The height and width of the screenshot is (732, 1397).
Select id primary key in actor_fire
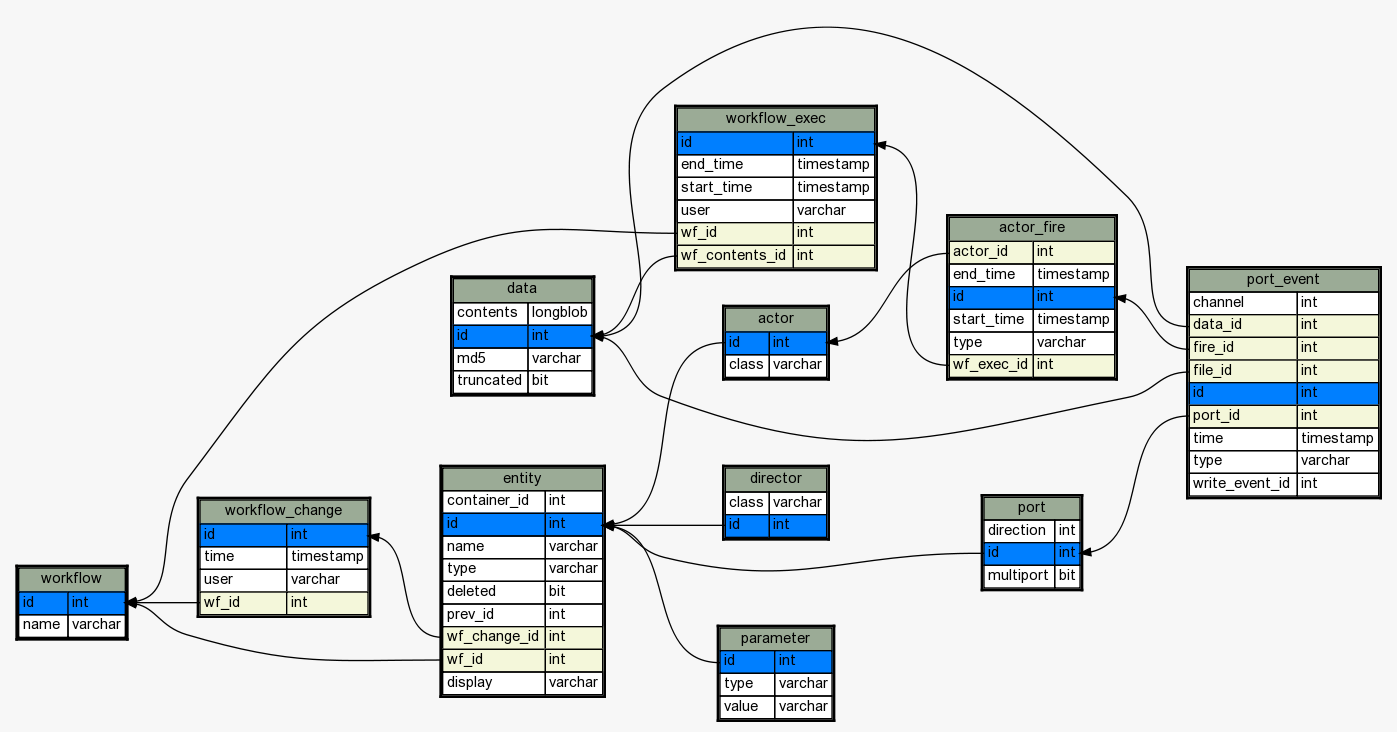coord(1031,297)
